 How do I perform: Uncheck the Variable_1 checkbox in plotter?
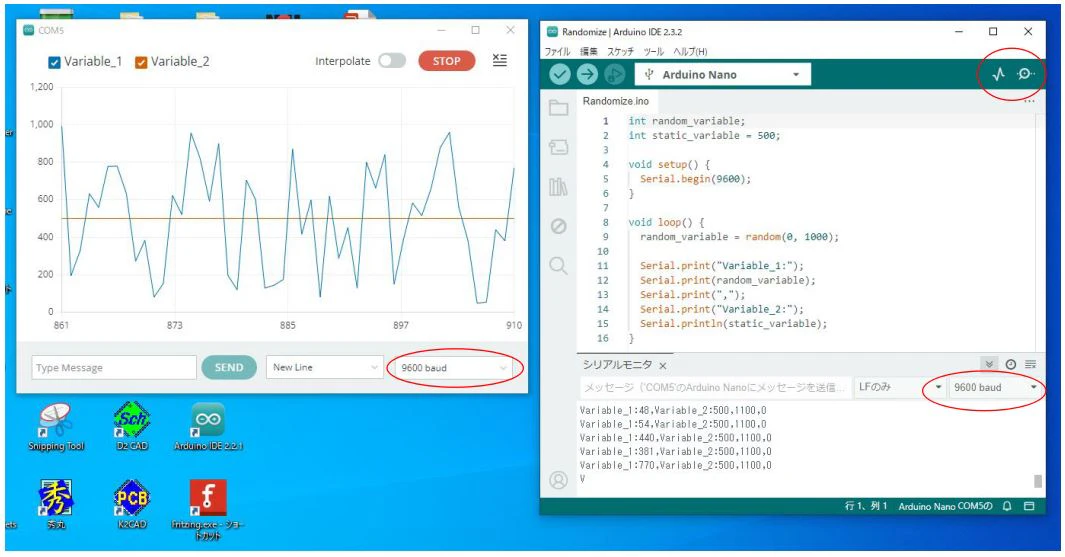tap(54, 62)
